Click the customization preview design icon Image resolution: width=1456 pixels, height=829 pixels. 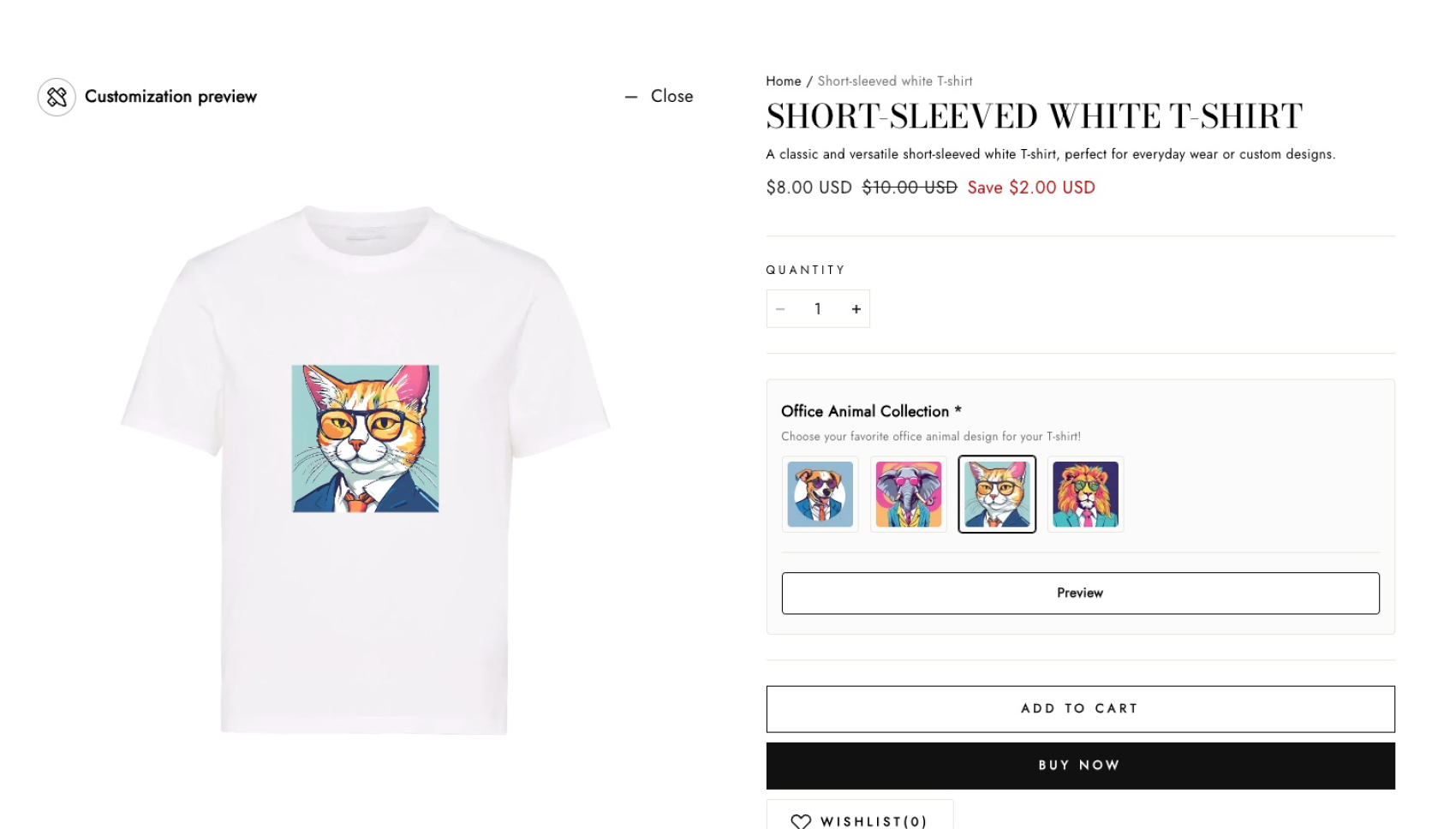point(57,98)
